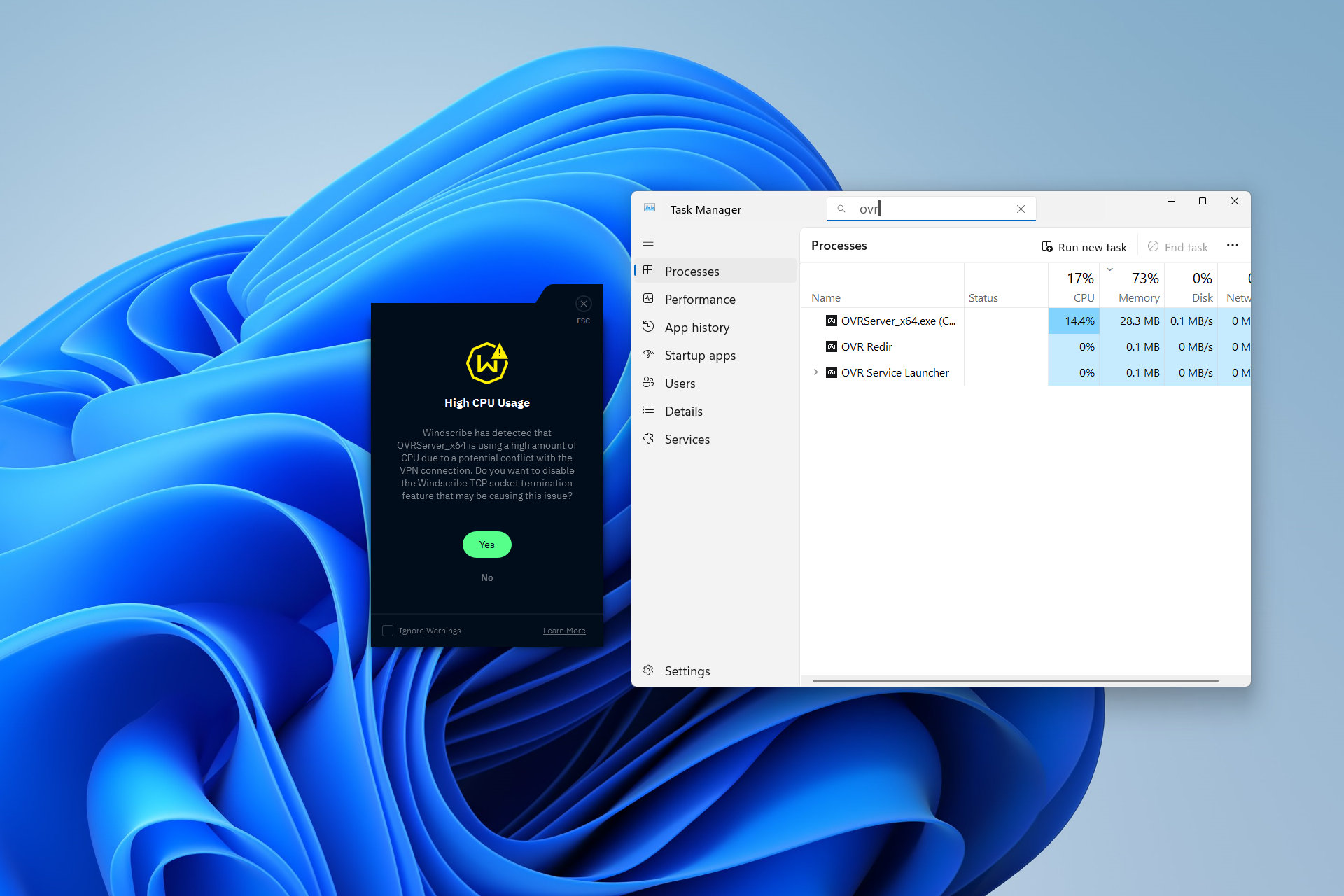Click the Learn More link in Windscribe
The image size is (1344, 896).
pyautogui.click(x=562, y=630)
